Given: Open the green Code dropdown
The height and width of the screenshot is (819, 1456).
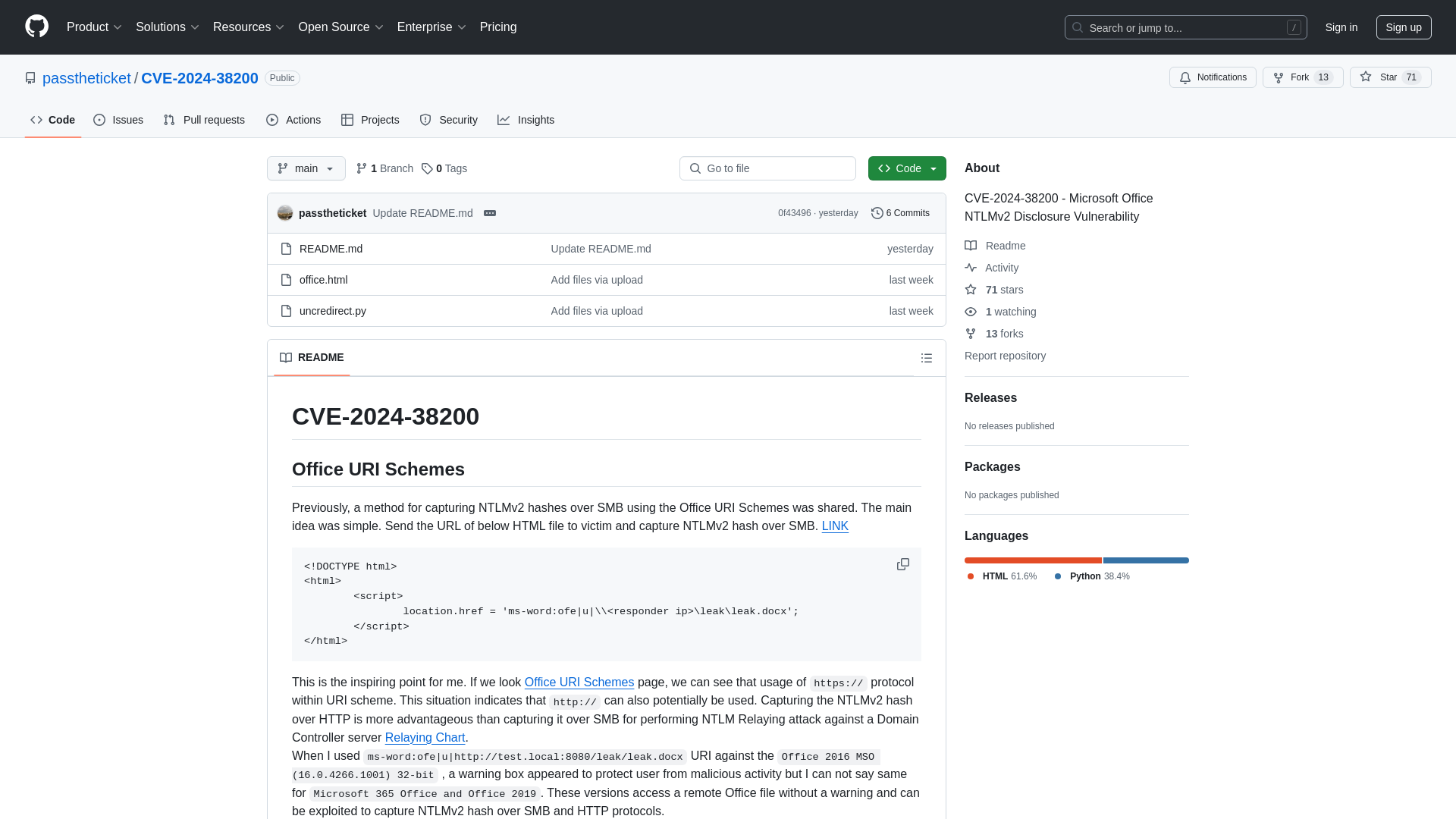Looking at the screenshot, I should (x=907, y=168).
